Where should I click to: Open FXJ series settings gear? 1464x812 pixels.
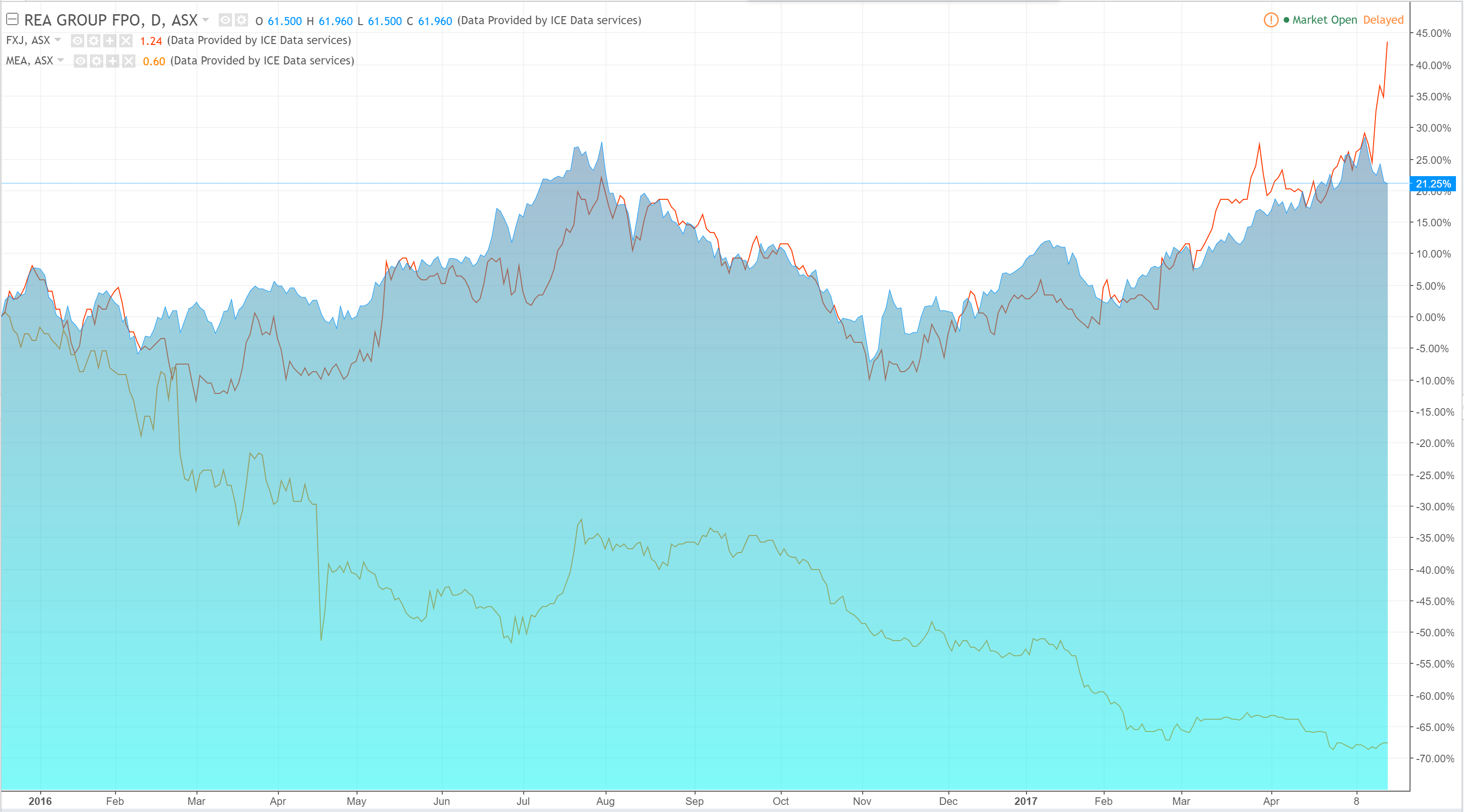tap(94, 40)
